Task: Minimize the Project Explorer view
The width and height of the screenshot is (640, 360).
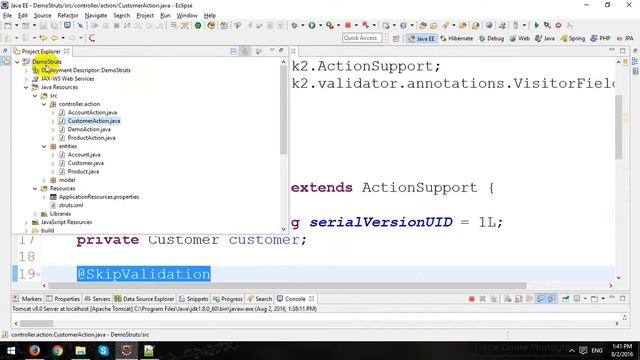Action: 272,51
